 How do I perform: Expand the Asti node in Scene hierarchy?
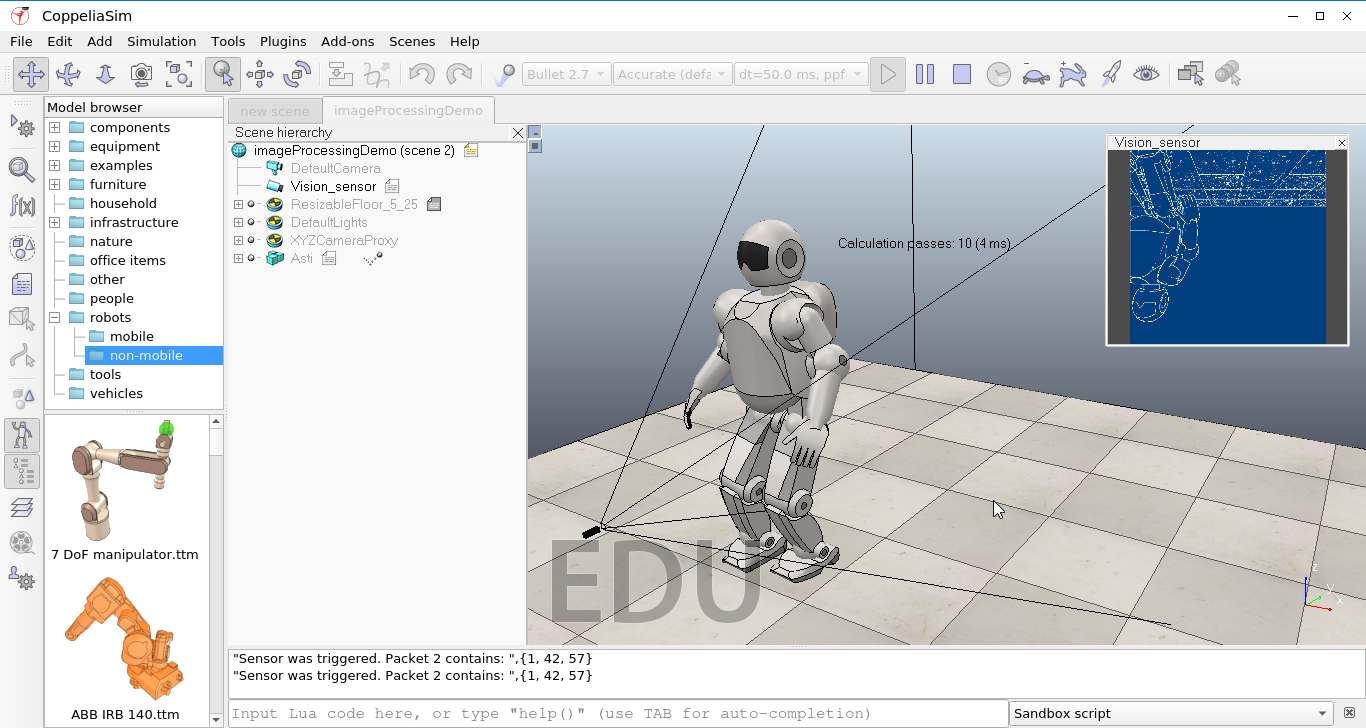click(238, 259)
